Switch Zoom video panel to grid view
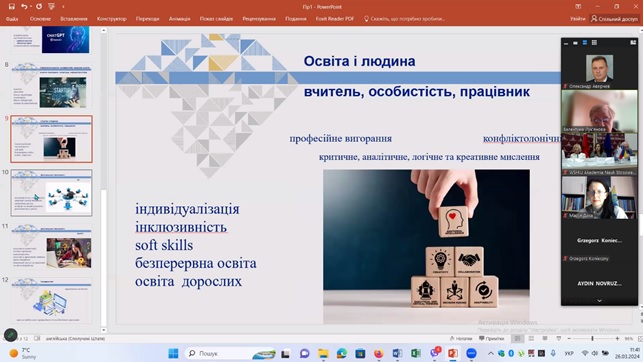This screenshot has width=643, height=362. click(x=594, y=43)
